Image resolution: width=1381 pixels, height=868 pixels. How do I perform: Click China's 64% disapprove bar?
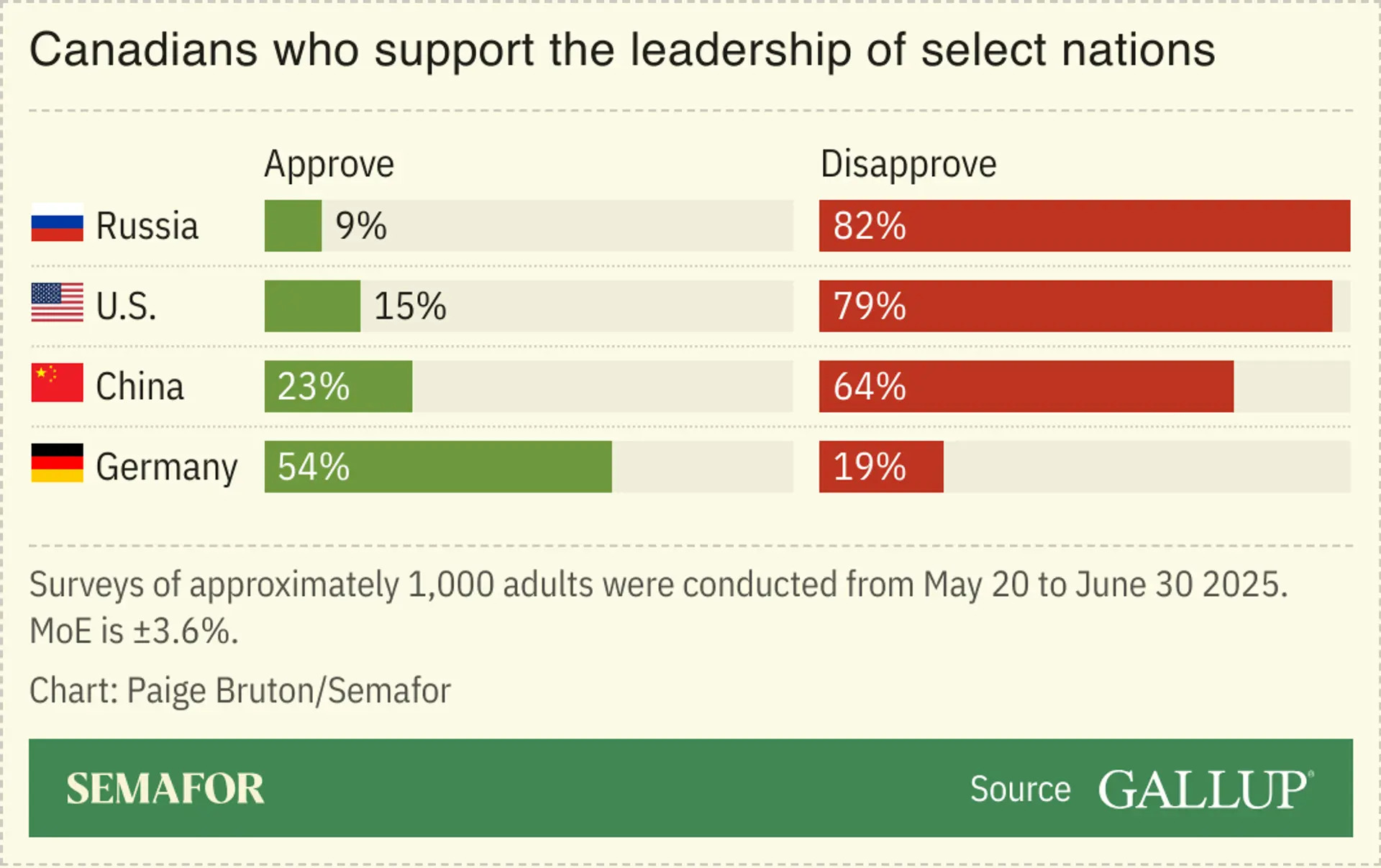tap(1026, 386)
